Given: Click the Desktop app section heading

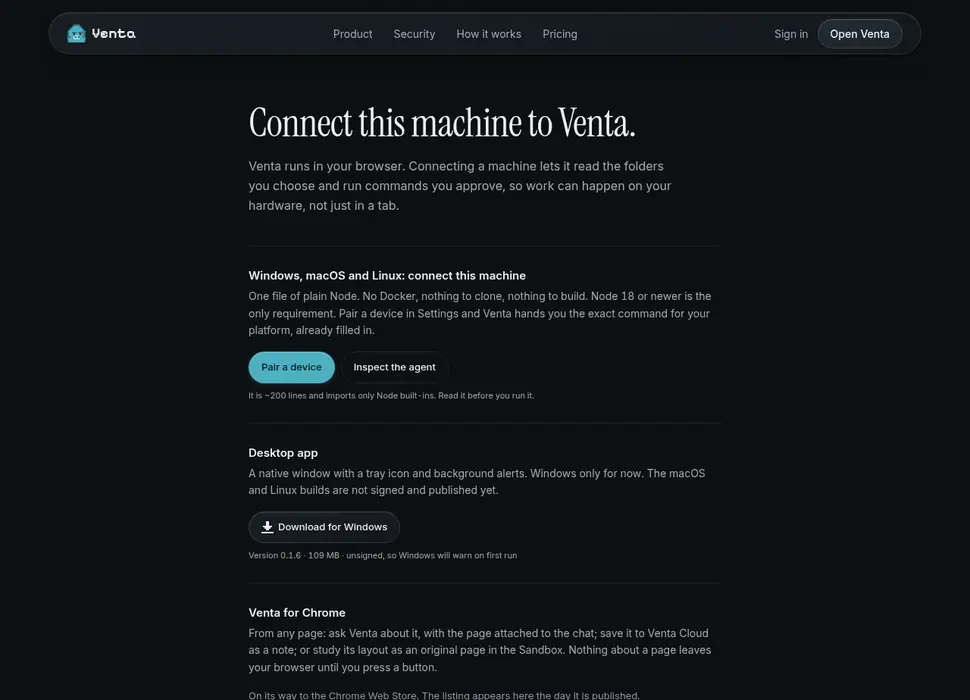Looking at the screenshot, I should pos(283,453).
